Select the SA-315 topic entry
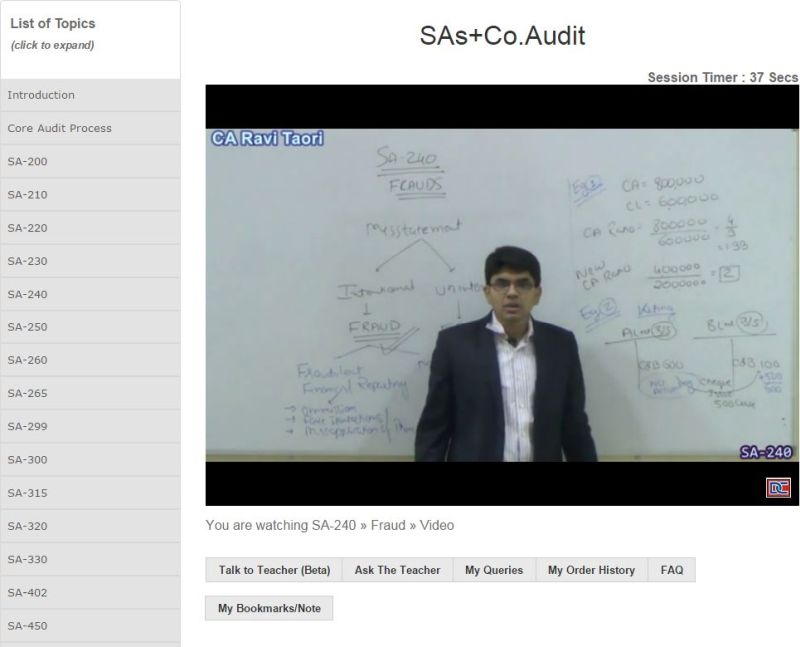The width and height of the screenshot is (800, 647). [x=90, y=493]
